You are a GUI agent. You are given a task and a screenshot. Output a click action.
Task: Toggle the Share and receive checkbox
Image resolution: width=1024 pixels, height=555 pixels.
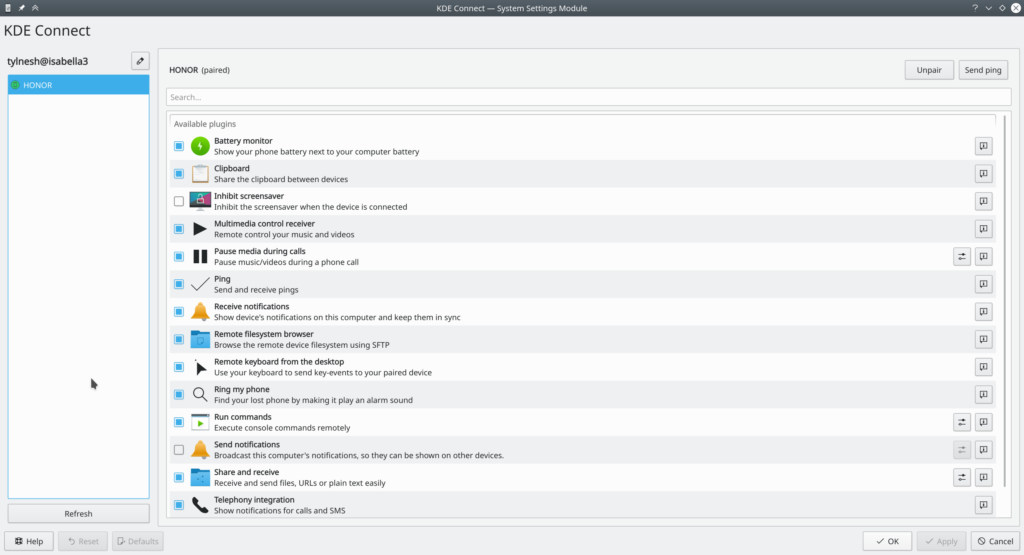(x=179, y=477)
